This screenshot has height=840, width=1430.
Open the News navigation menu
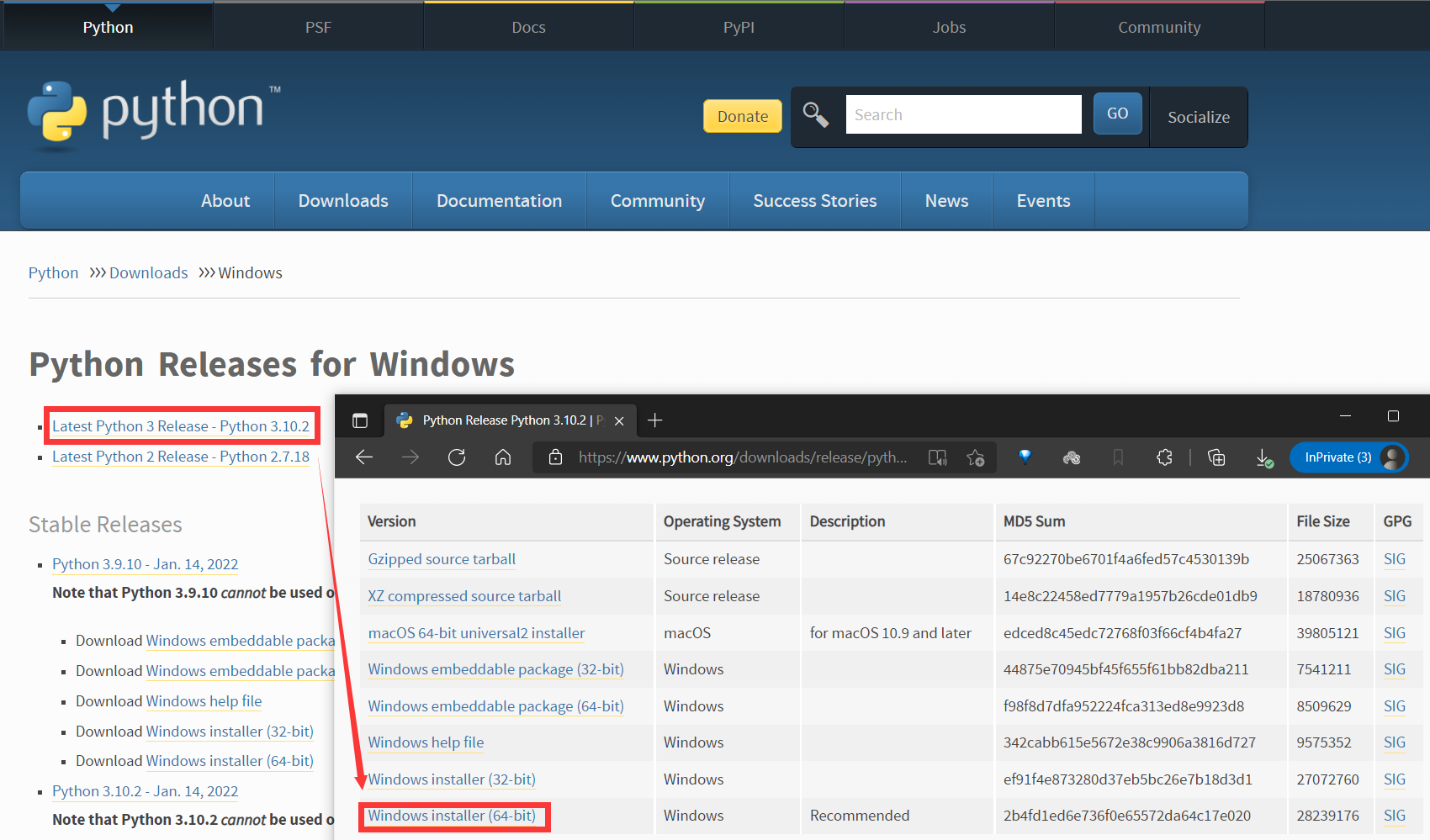click(947, 200)
